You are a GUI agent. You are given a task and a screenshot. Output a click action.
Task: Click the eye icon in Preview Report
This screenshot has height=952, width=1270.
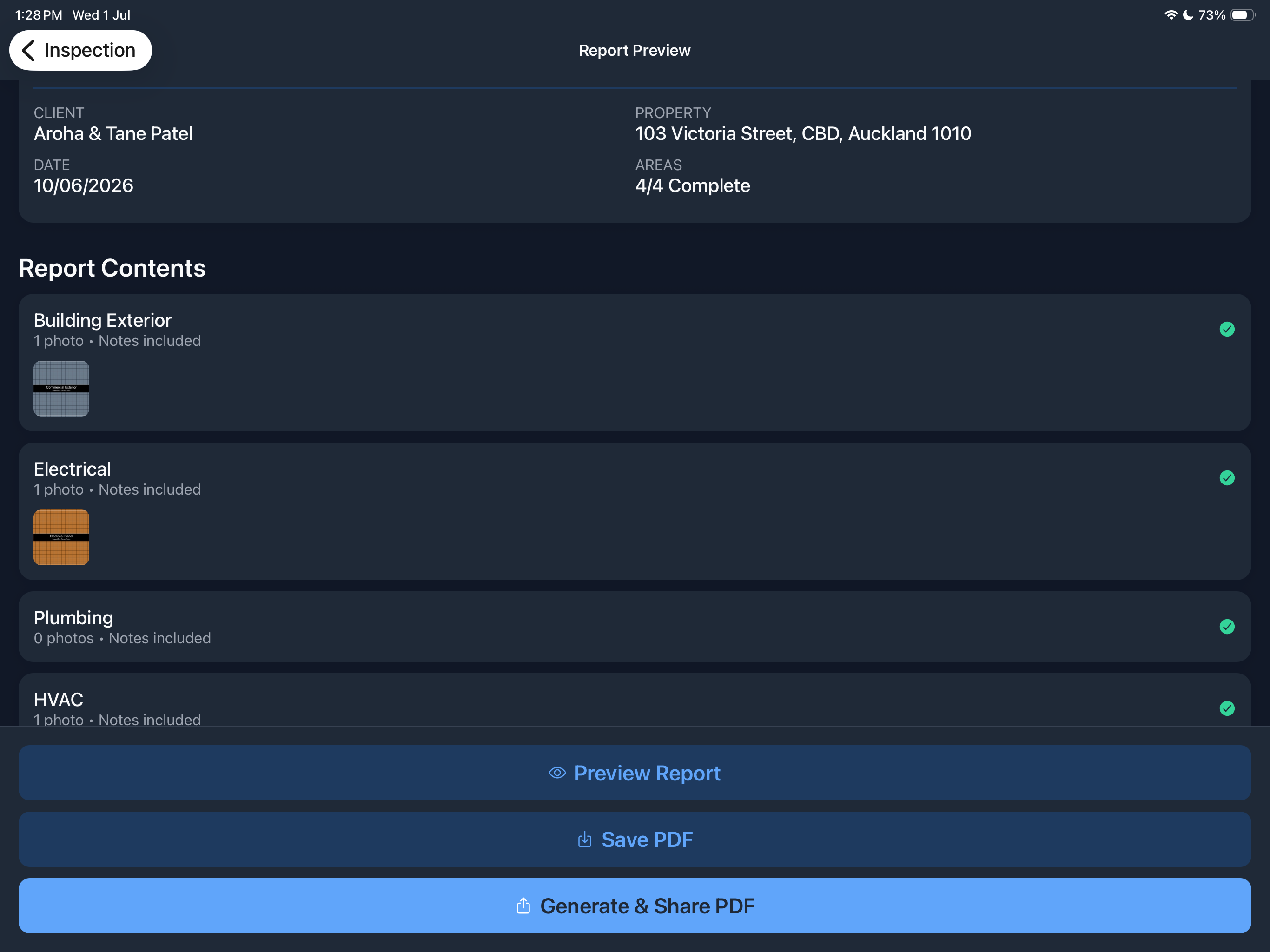[x=557, y=773]
